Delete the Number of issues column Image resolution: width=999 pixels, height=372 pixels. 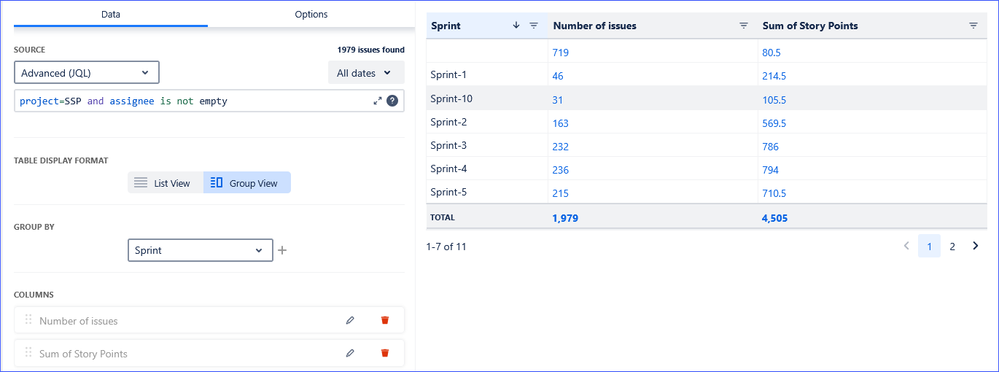(385, 320)
